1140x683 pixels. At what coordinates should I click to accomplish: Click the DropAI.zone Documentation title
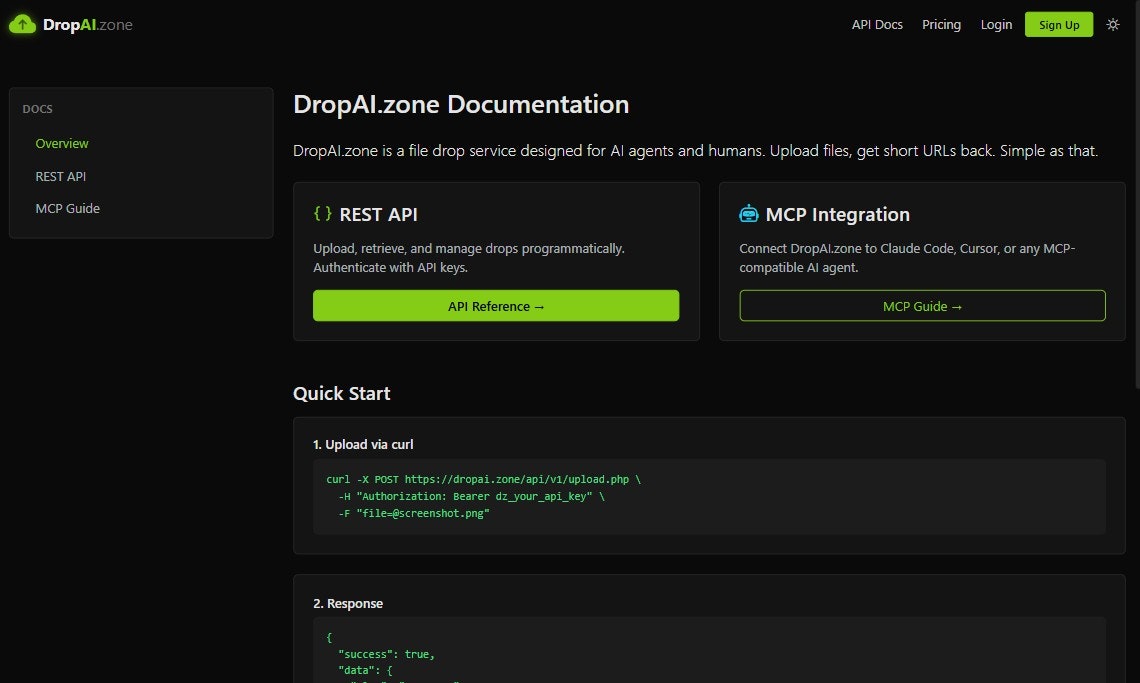click(460, 104)
